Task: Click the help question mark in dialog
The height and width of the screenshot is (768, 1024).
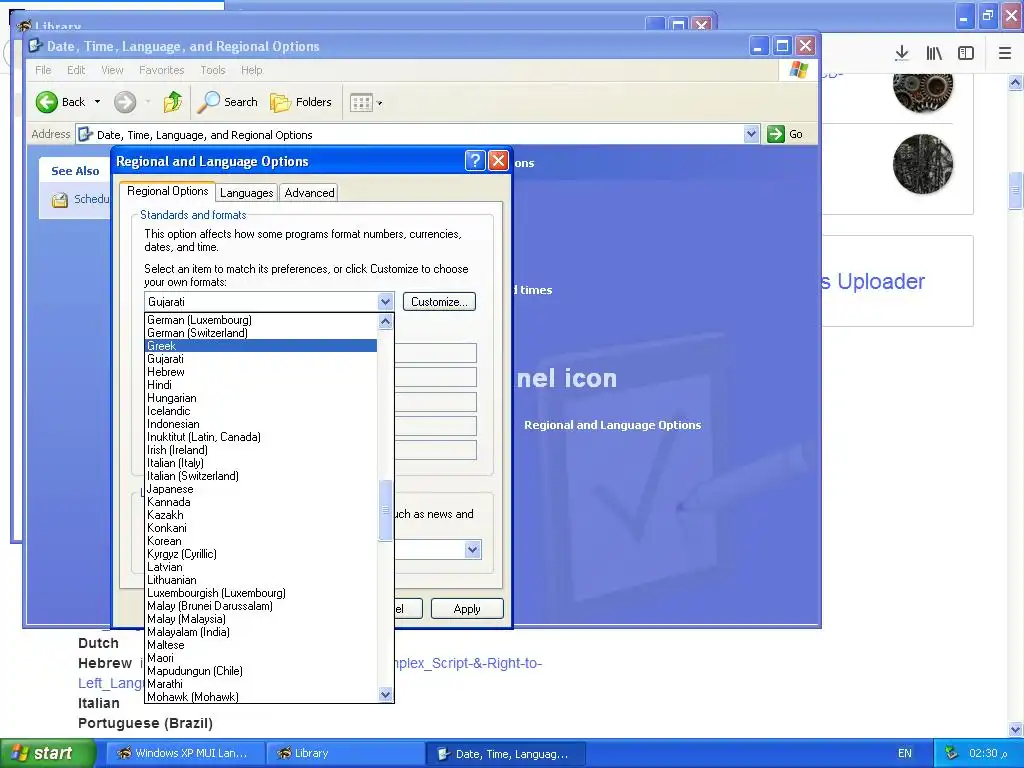Action: click(x=475, y=161)
